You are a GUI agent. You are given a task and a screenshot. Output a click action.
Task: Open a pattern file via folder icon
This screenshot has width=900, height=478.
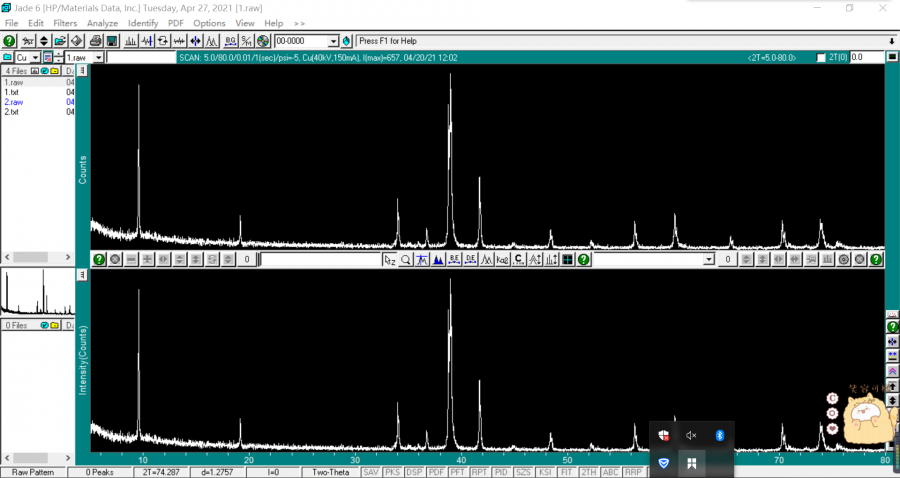(60, 41)
